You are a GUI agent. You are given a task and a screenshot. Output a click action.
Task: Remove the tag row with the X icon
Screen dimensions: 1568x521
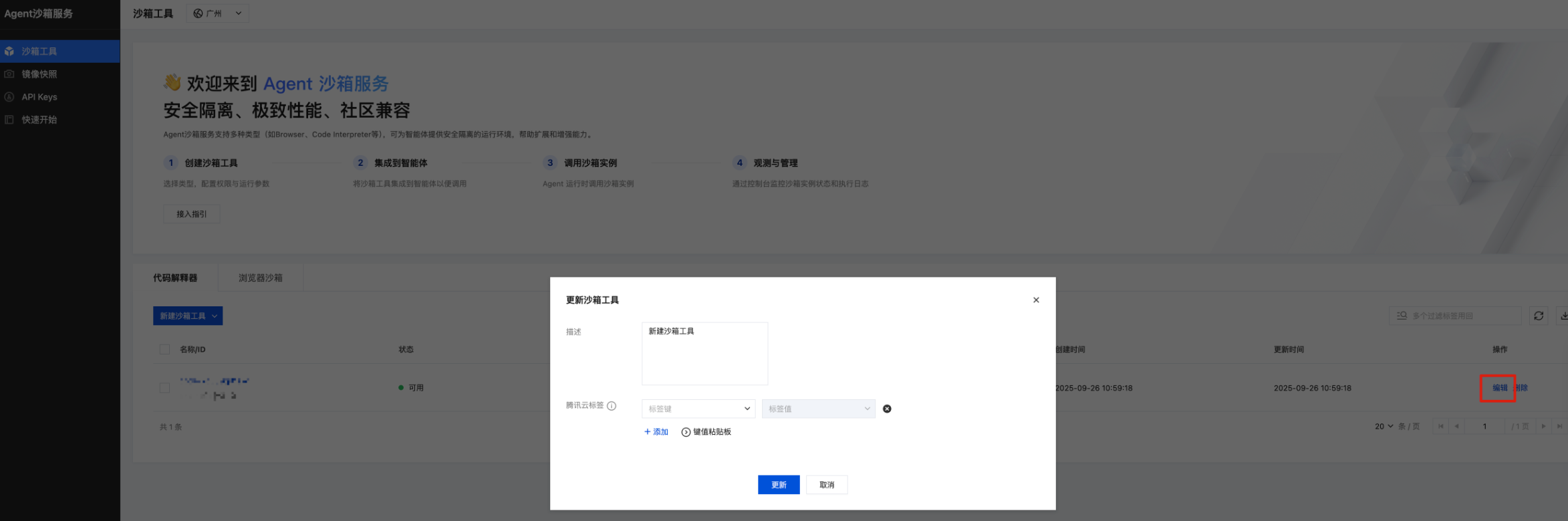[x=887, y=409]
